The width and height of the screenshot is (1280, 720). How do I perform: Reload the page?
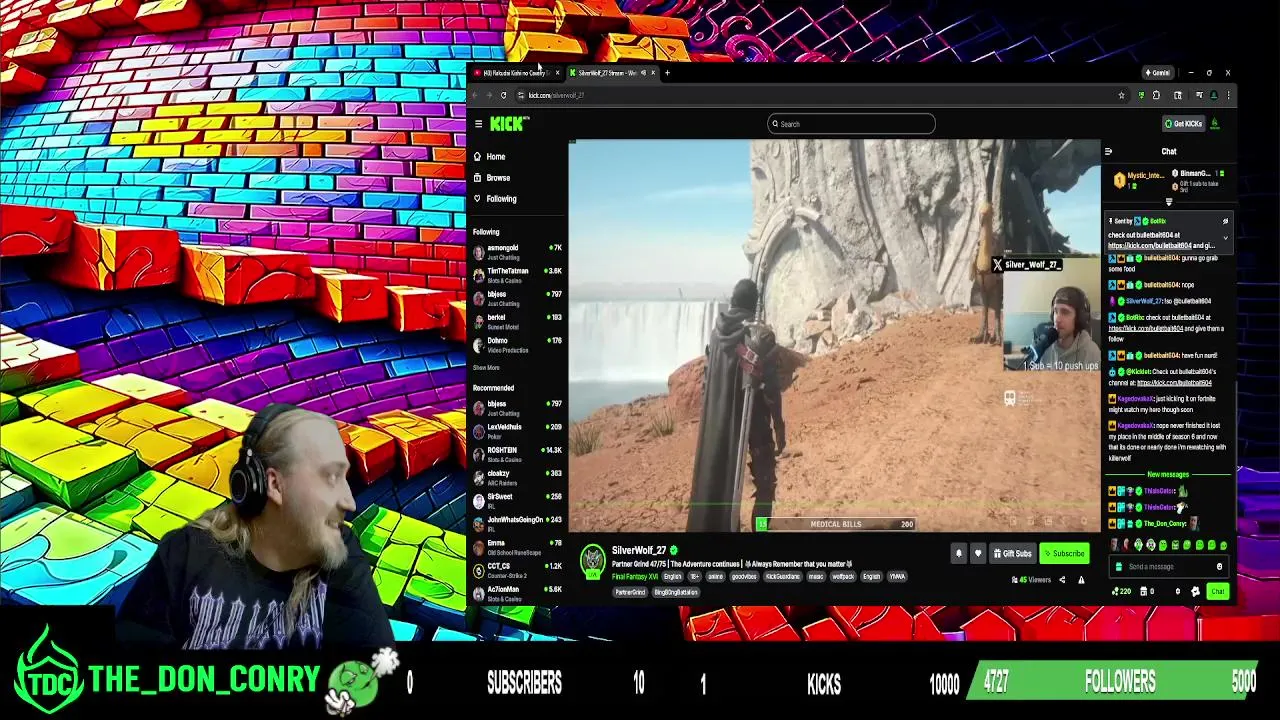pyautogui.click(x=503, y=95)
